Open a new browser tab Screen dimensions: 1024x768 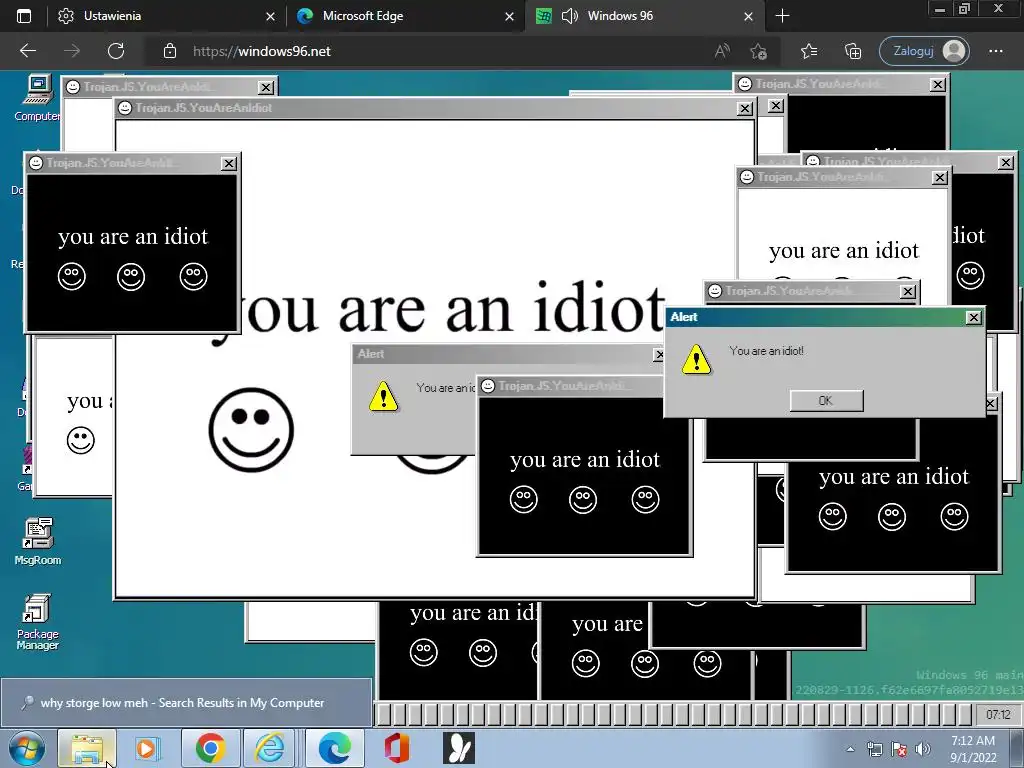782,16
